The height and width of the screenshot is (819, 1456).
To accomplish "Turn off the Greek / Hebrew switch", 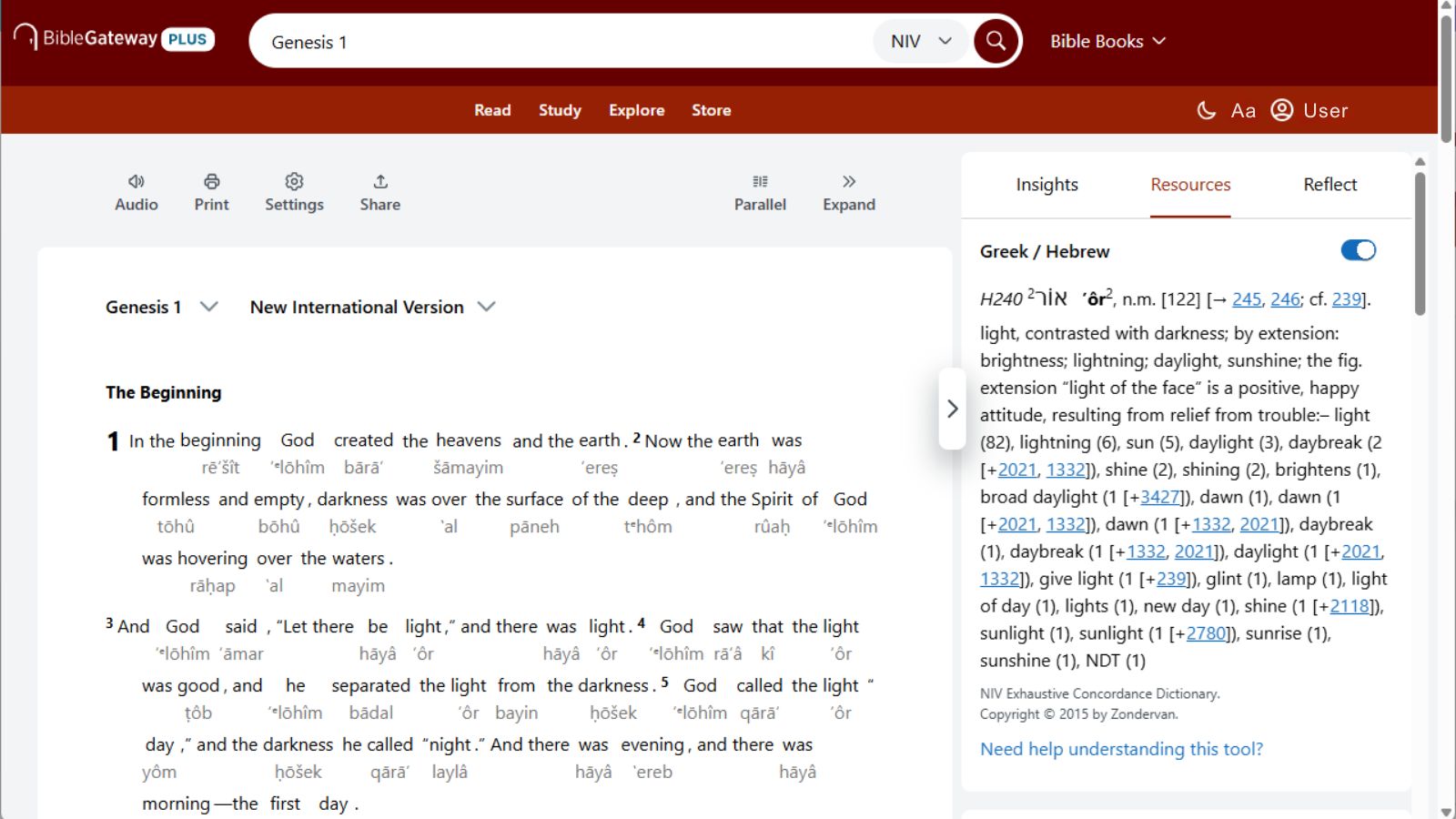I will 1359,250.
